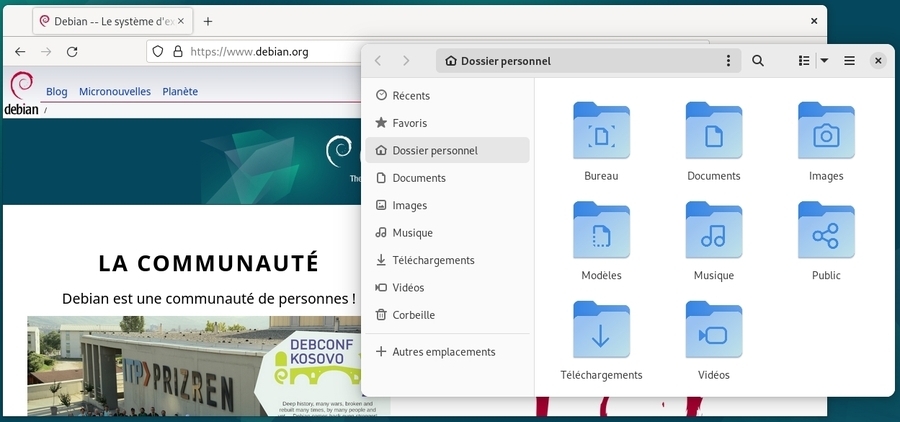900x422 pixels.
Task: Click the DebConf Kosovo Prizren photo
Action: [208, 366]
